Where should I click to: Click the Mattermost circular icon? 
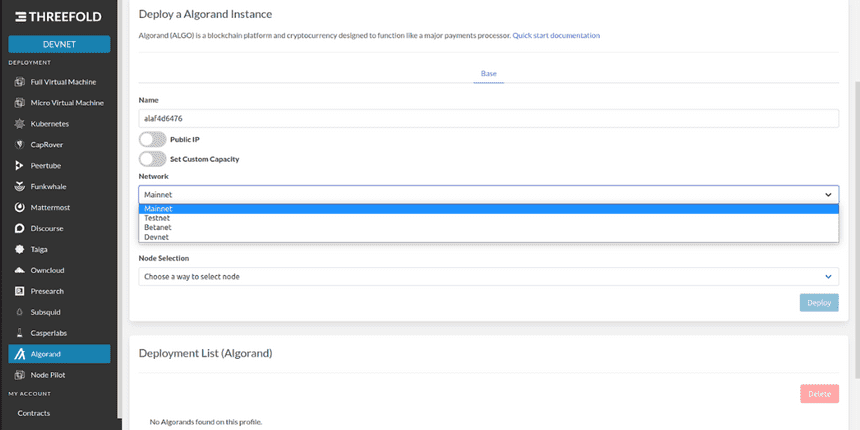tap(20, 207)
